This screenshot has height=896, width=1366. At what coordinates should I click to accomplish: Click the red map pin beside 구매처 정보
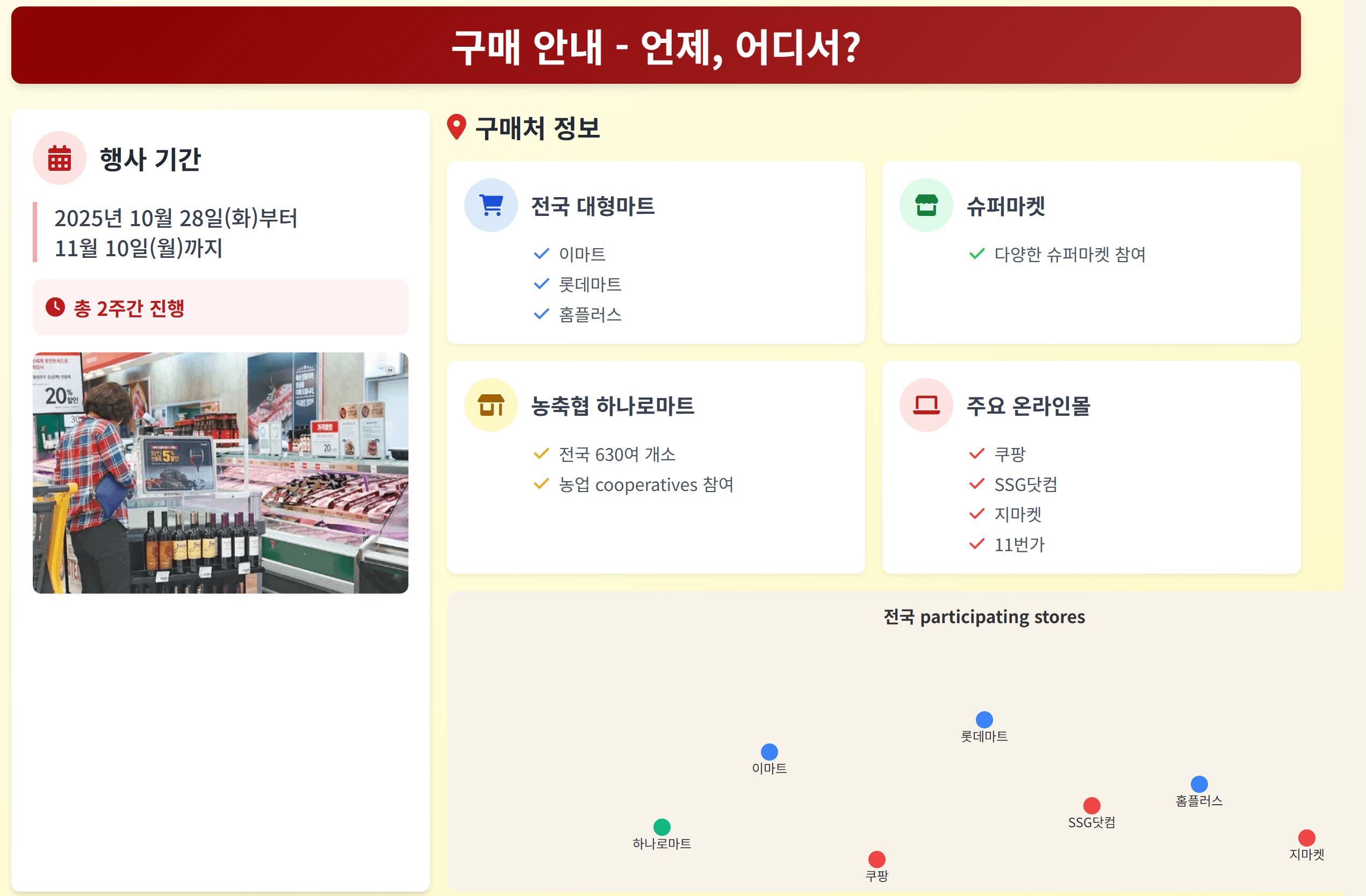point(456,127)
